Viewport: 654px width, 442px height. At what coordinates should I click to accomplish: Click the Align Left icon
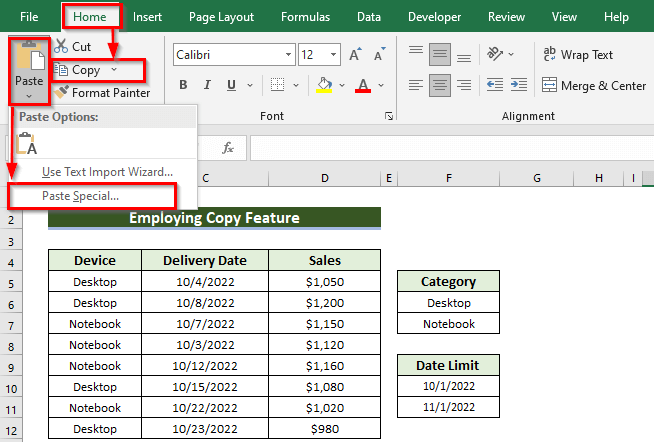pyautogui.click(x=414, y=86)
